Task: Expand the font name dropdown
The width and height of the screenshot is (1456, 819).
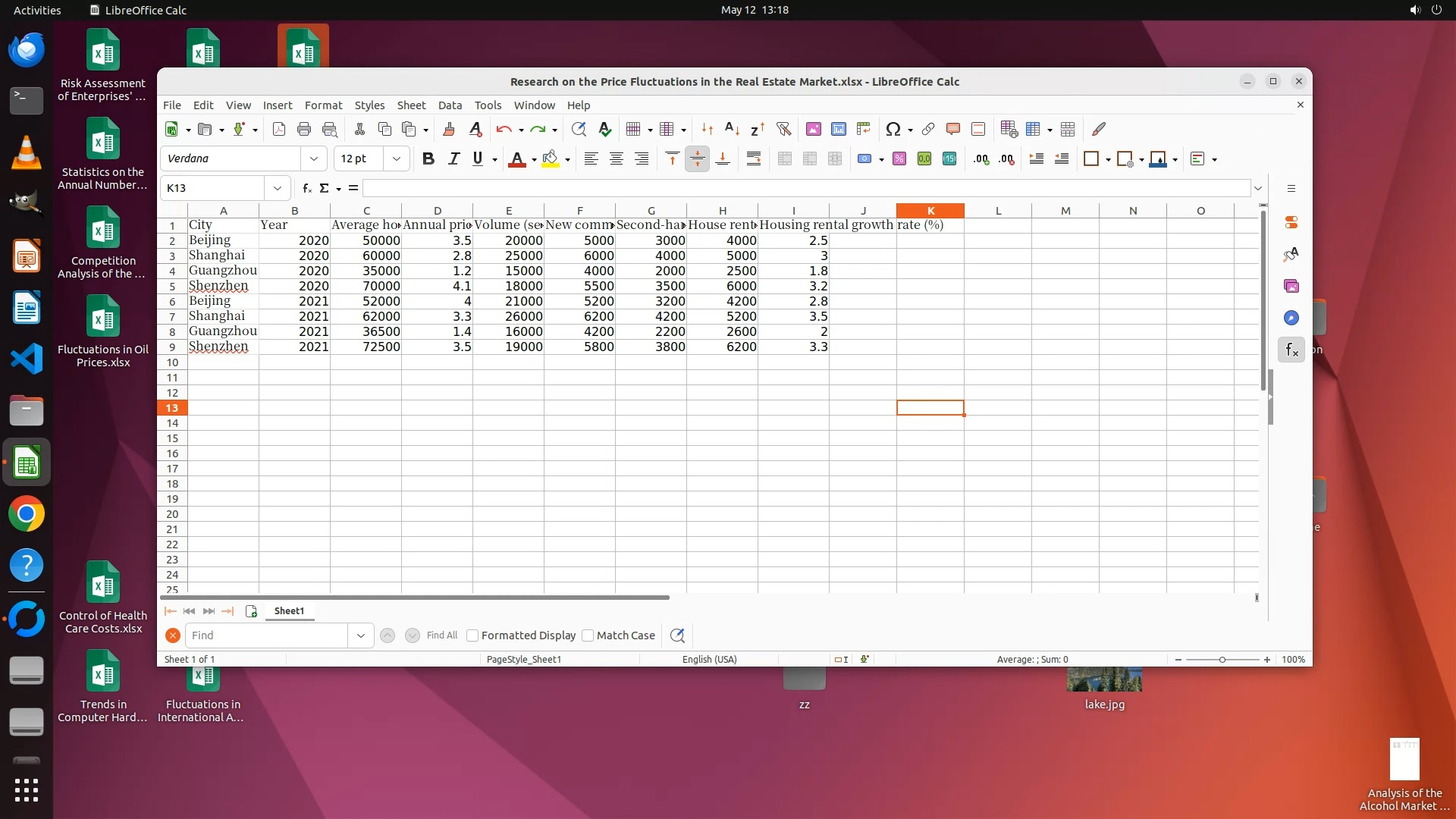Action: pos(313,158)
